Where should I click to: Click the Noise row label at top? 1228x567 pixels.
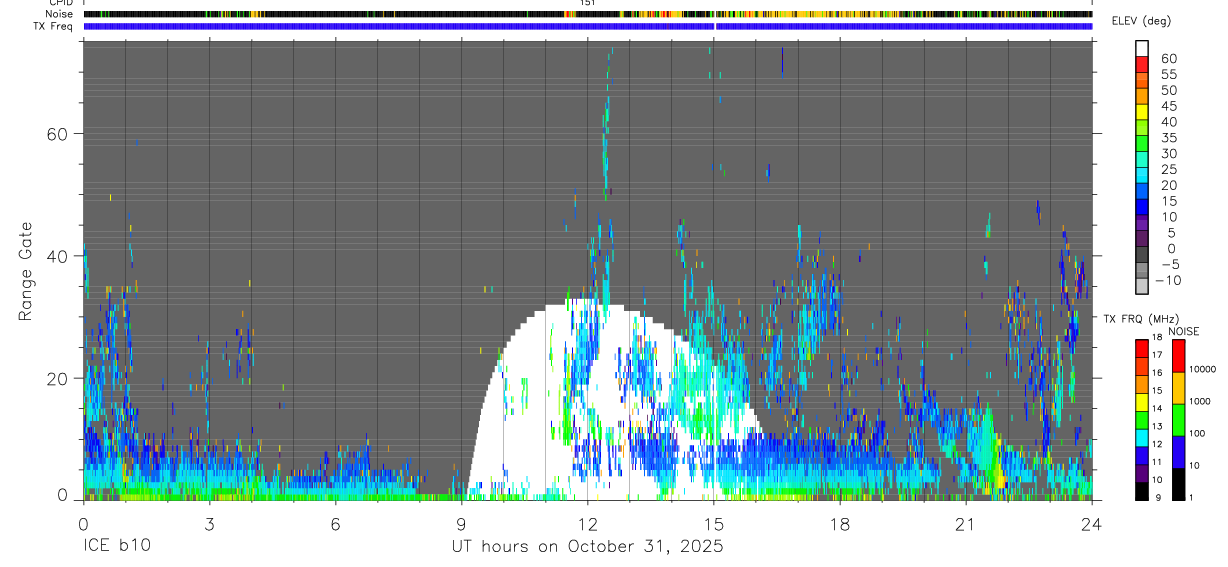[x=60, y=14]
